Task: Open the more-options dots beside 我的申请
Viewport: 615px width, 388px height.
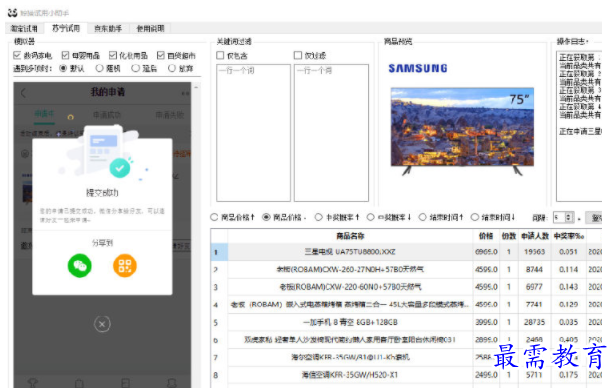Action: [x=185, y=93]
